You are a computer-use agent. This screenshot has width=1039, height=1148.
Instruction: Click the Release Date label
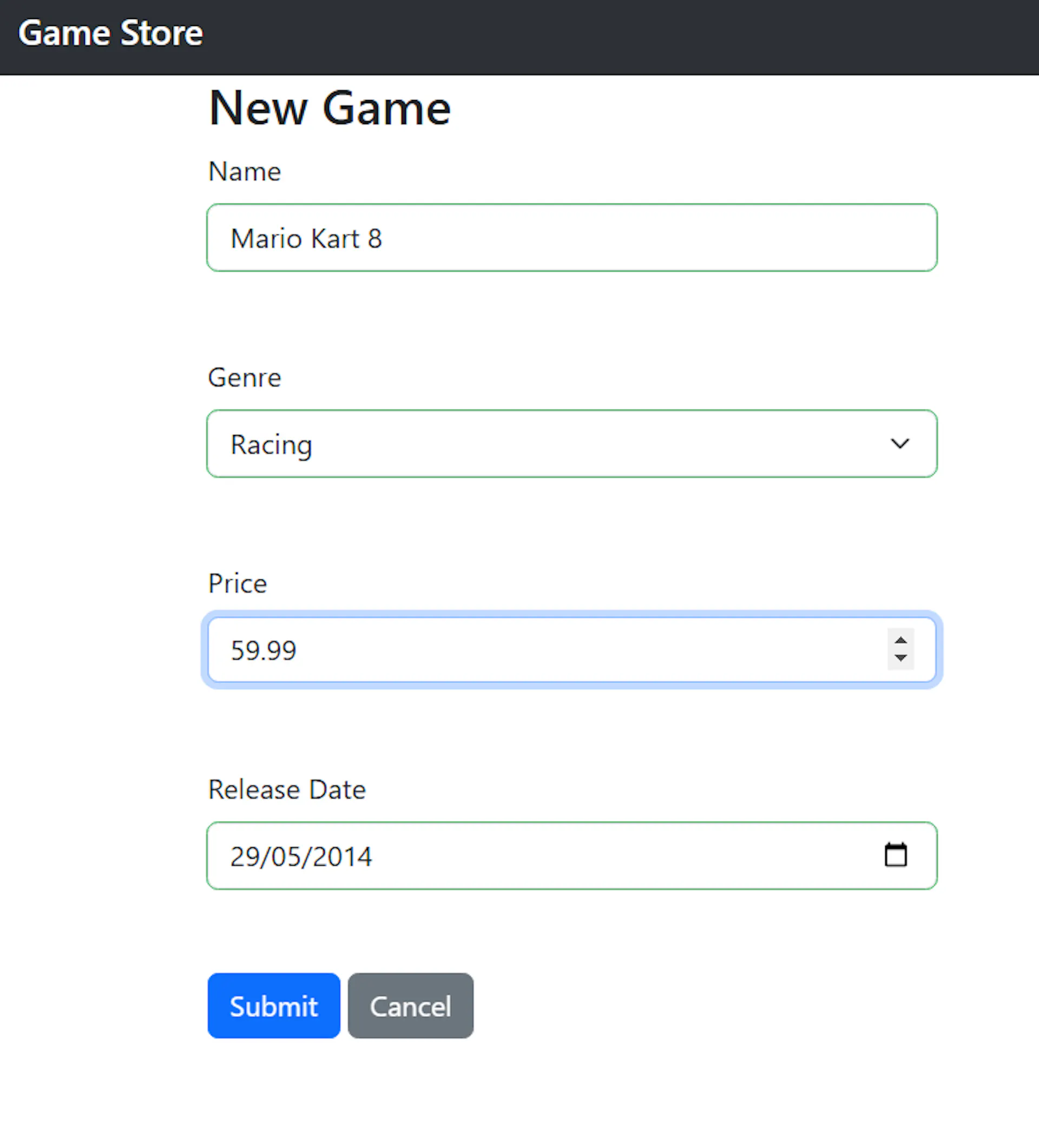(286, 789)
